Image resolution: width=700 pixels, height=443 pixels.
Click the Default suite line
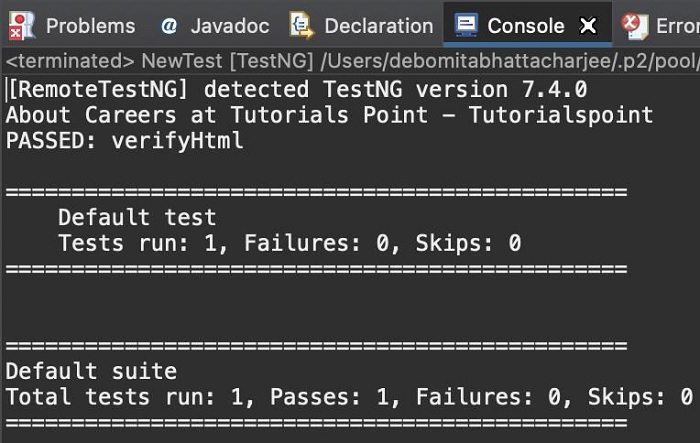coord(91,371)
